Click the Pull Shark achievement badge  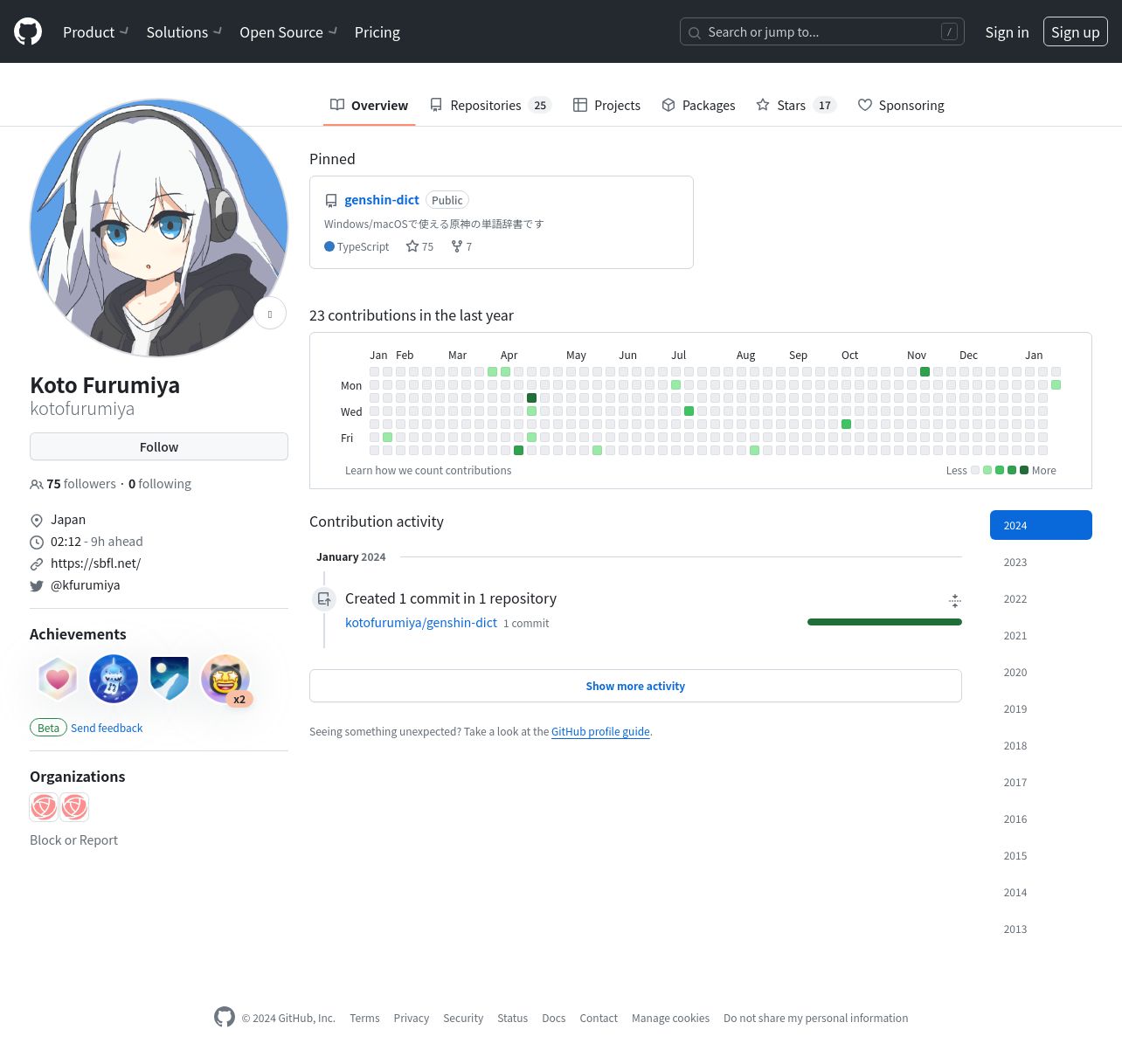point(114,679)
